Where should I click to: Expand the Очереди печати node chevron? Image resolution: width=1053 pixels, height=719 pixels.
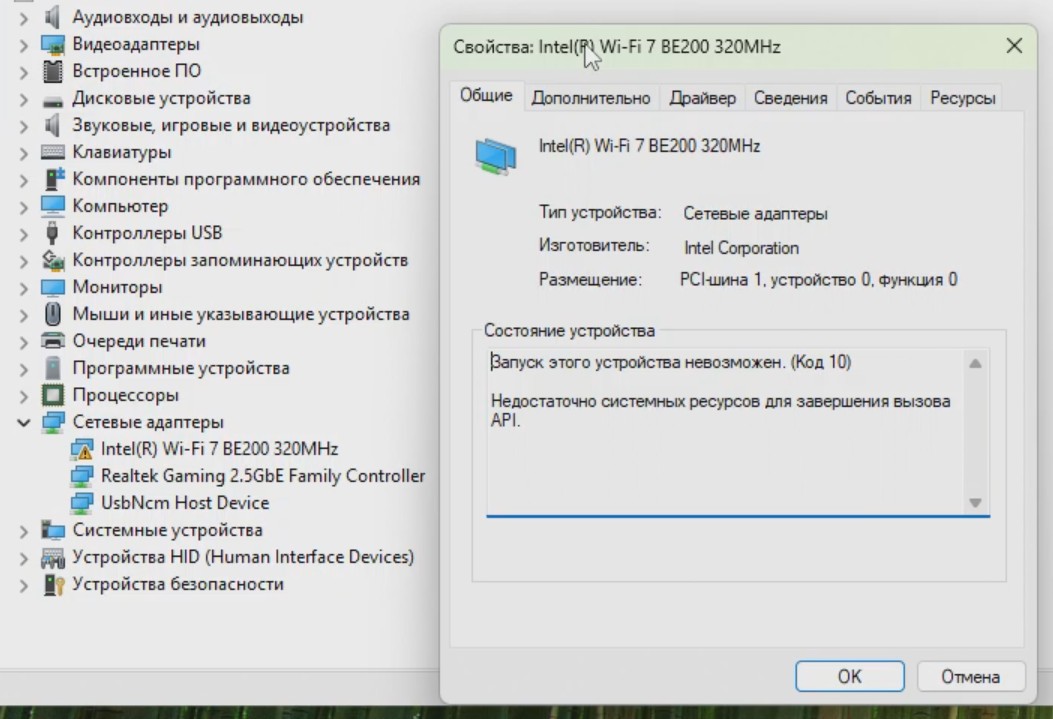click(x=24, y=342)
